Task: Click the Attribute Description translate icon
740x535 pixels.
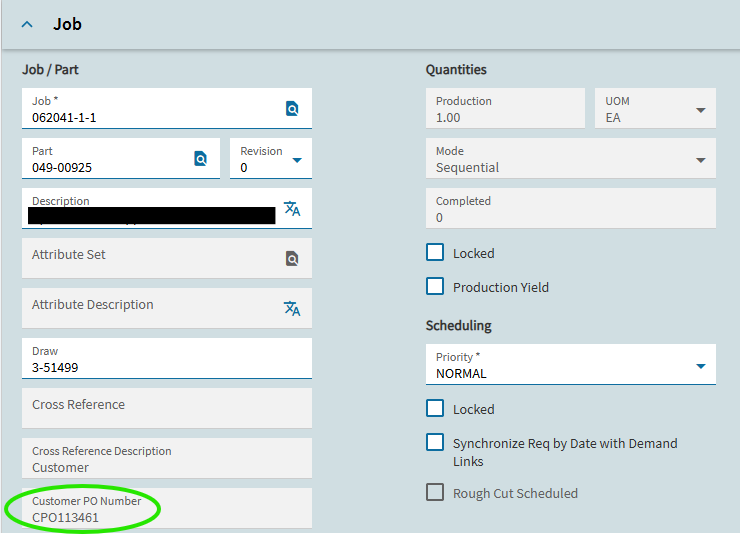Action: [x=292, y=308]
